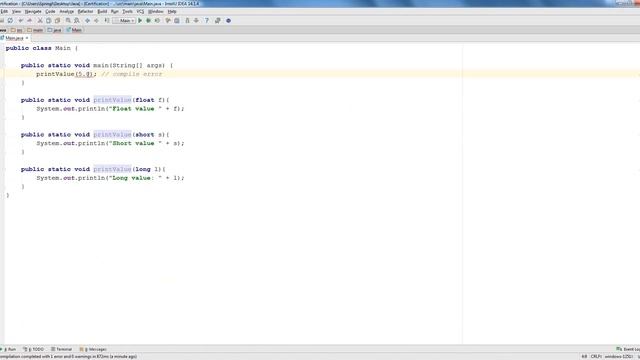The width and height of the screenshot is (640, 360).
Task: Click the VCS update project icon
Action: pos(187,20)
